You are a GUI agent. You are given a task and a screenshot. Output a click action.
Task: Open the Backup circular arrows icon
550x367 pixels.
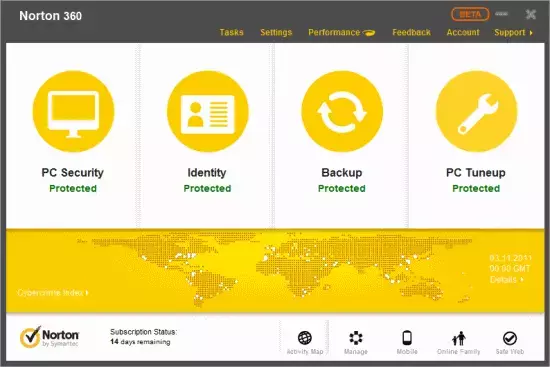(x=342, y=112)
